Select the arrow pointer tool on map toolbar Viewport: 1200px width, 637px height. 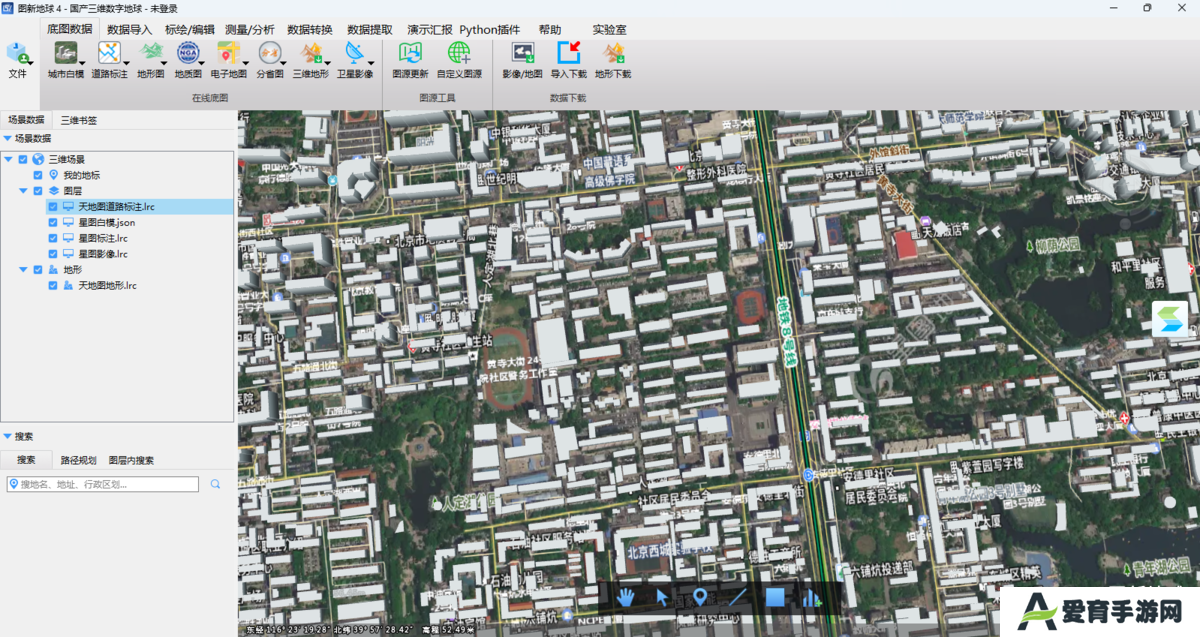click(662, 598)
